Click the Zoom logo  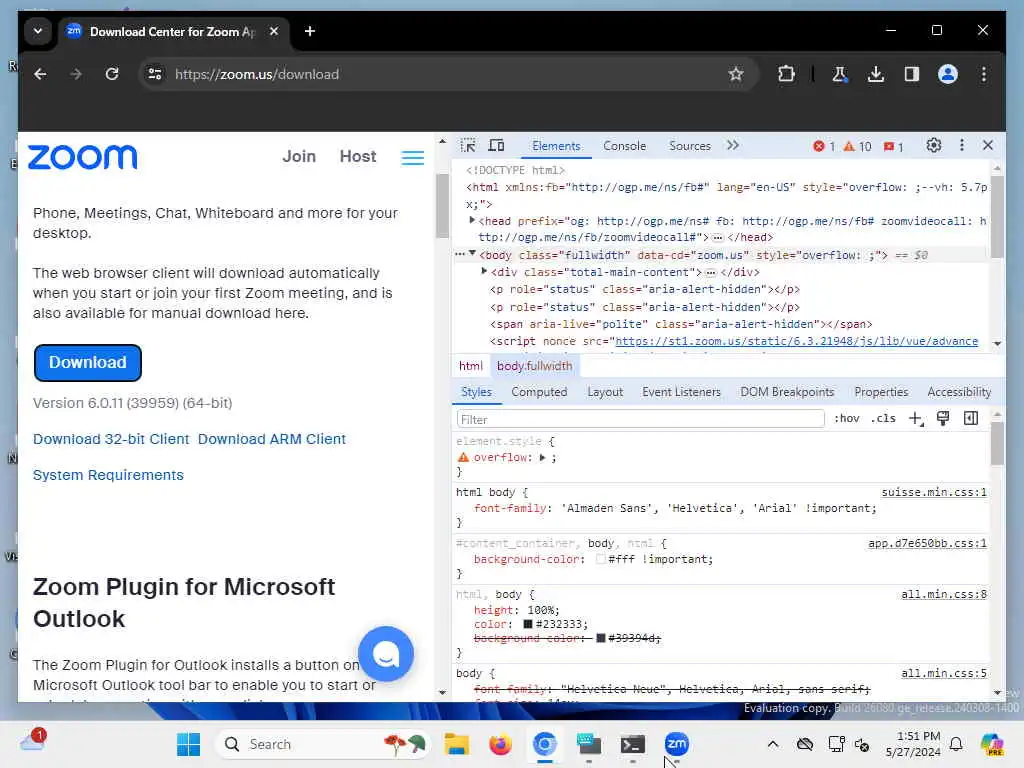click(82, 157)
